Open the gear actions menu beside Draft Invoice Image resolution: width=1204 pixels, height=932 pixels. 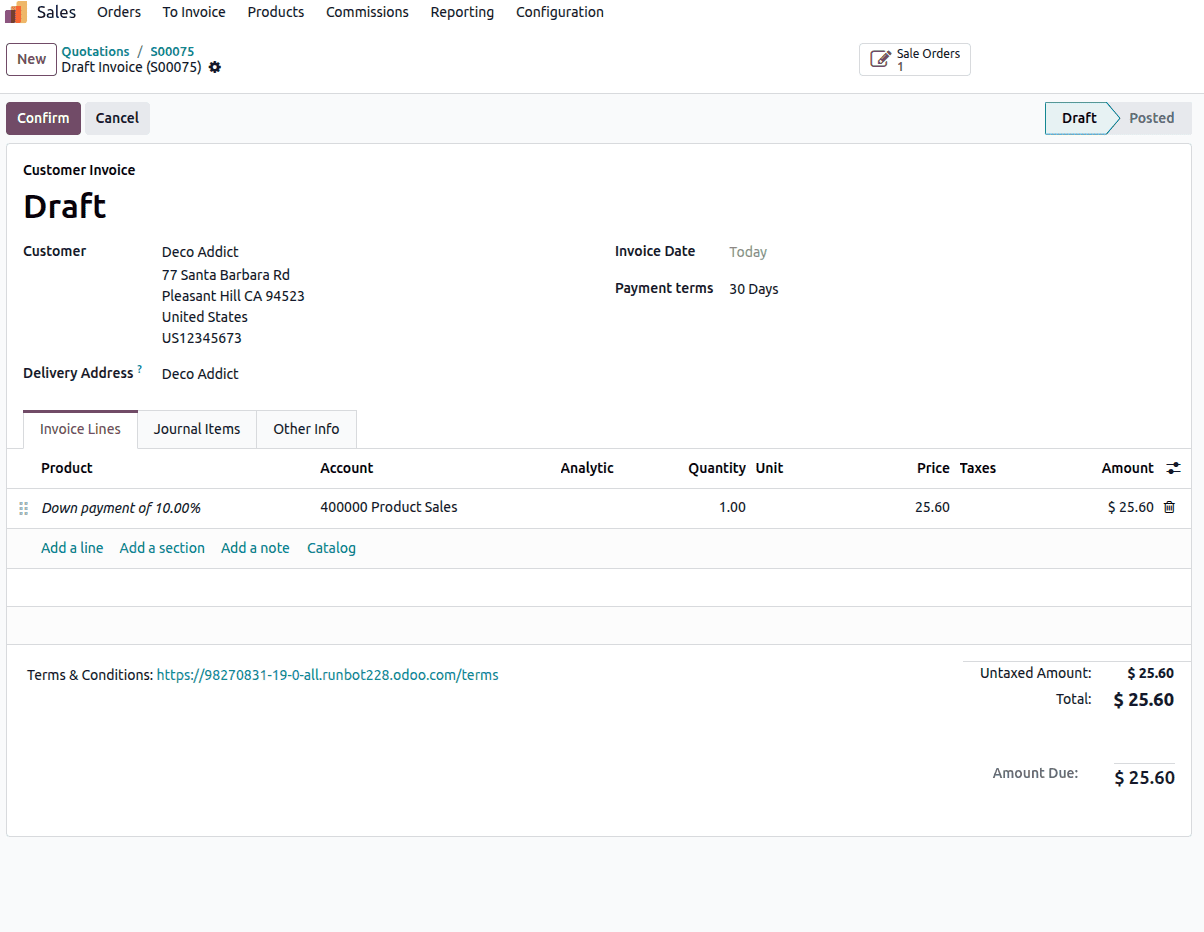pos(214,67)
